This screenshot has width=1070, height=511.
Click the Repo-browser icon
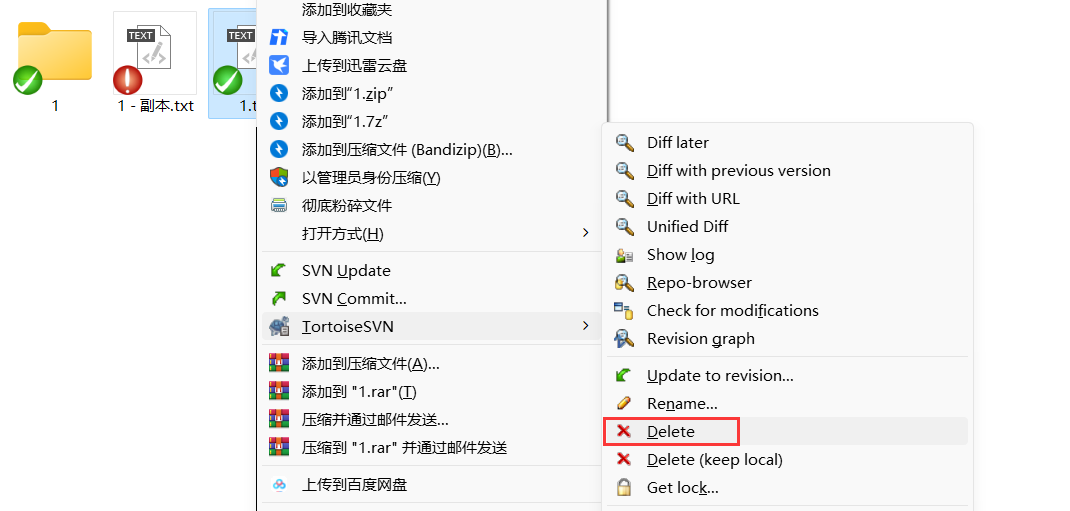pos(624,283)
